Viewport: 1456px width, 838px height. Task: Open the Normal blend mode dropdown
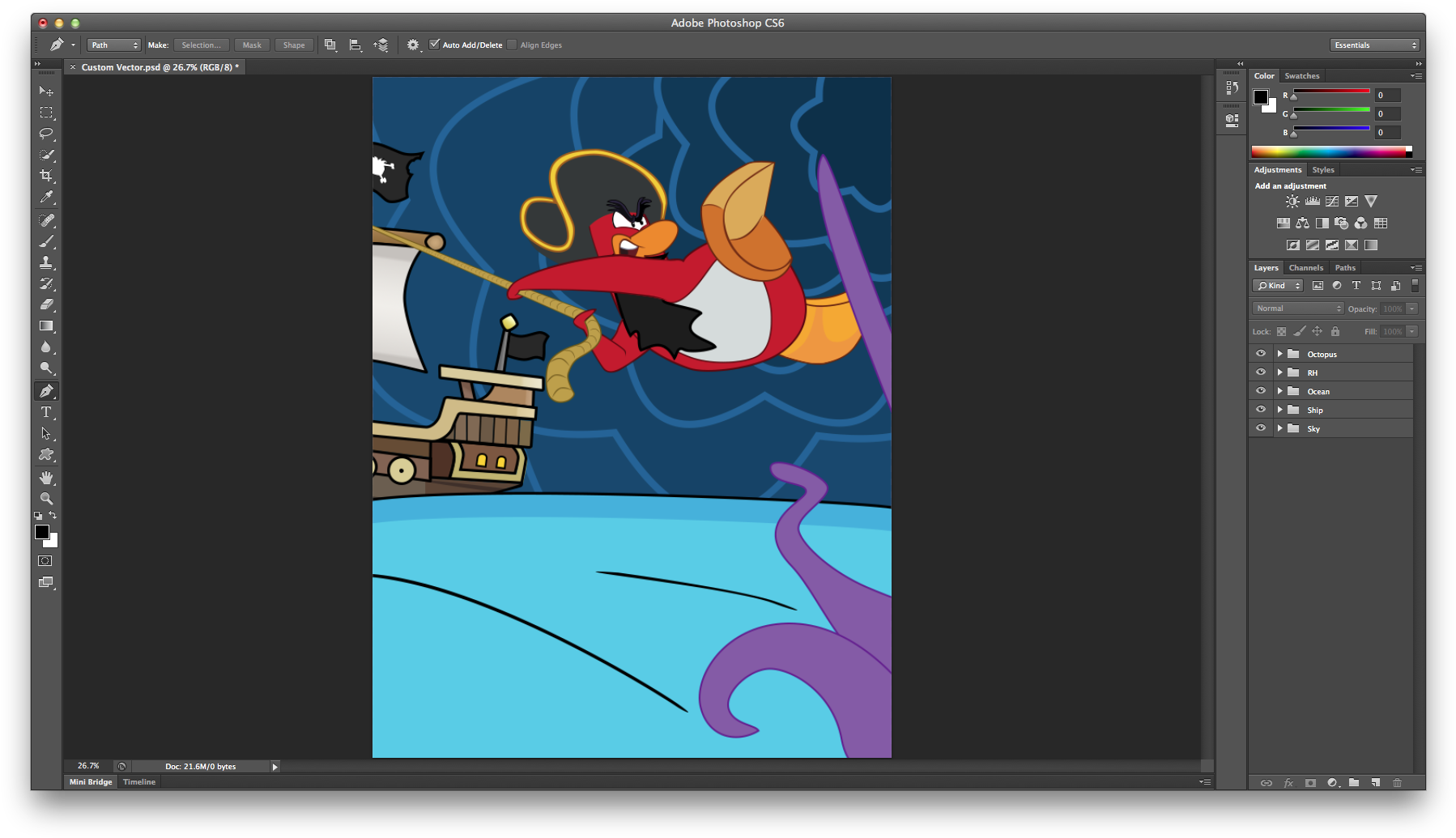point(1296,308)
